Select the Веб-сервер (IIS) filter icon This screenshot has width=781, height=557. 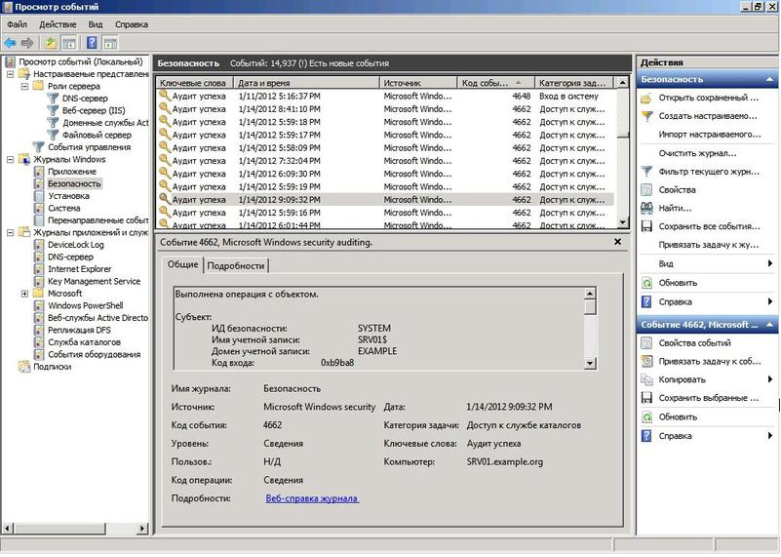52,111
